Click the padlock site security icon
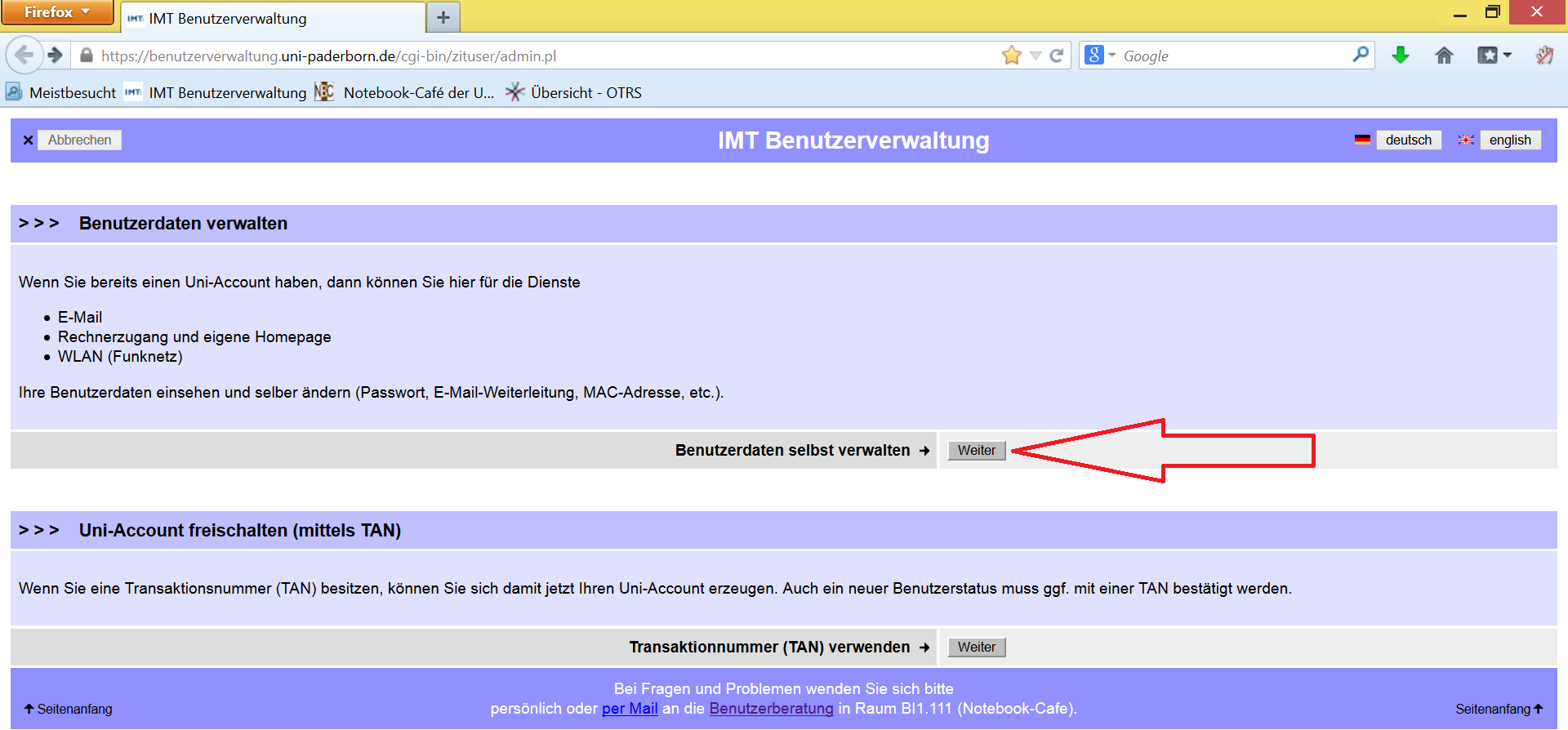Viewport: 1568px width, 730px height. click(87, 56)
